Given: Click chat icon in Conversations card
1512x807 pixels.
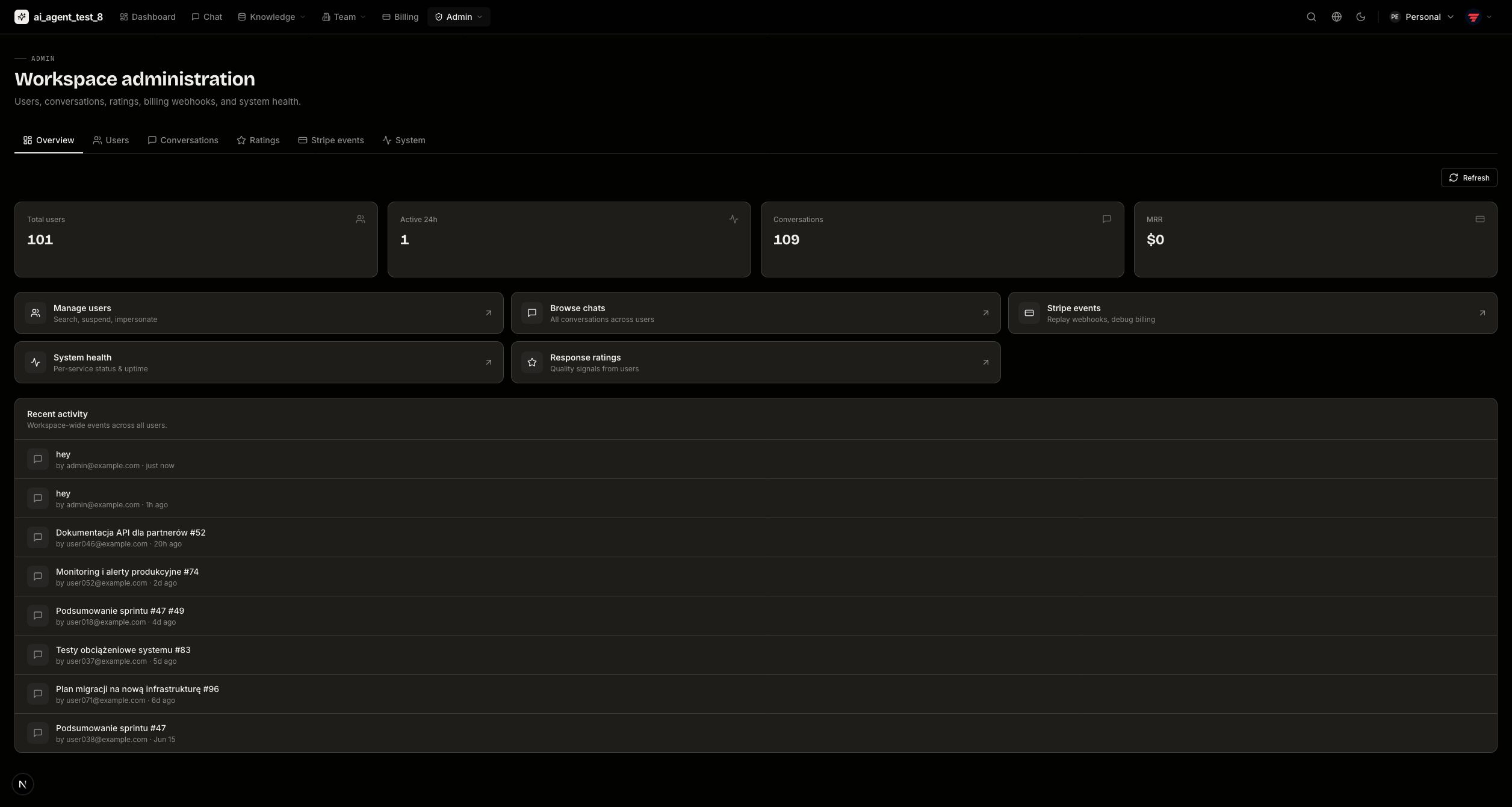Looking at the screenshot, I should pyautogui.click(x=1107, y=219).
